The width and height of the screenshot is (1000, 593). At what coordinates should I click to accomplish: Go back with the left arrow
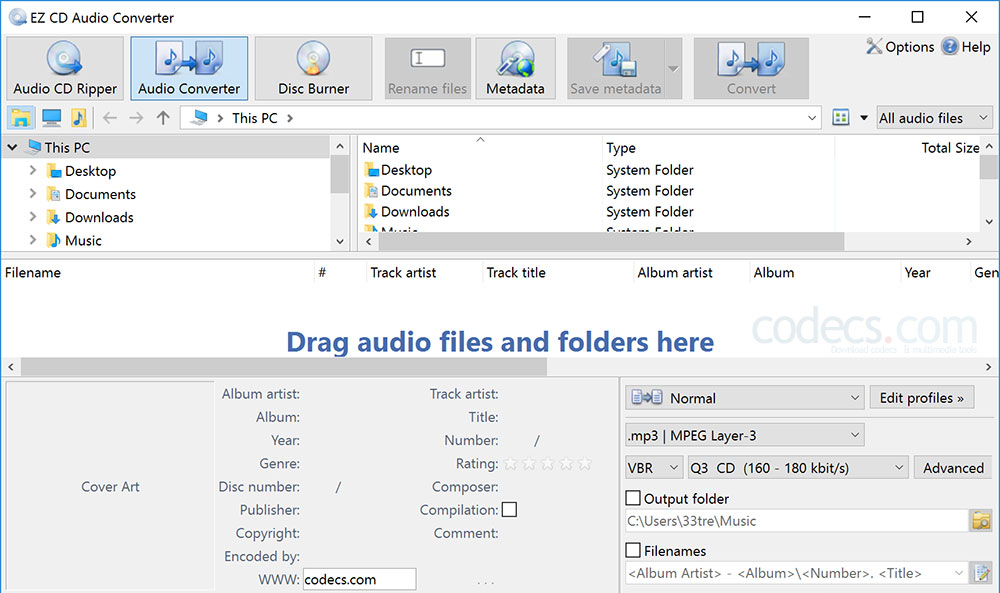point(110,118)
